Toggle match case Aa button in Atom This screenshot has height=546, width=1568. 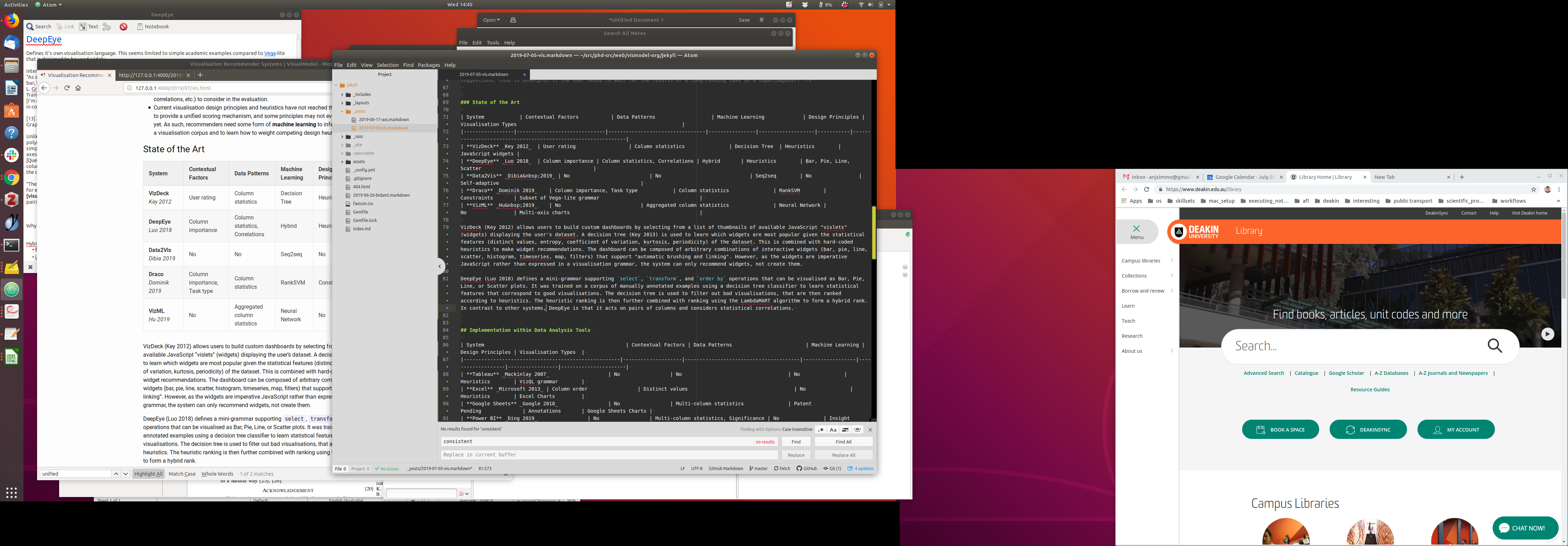[x=833, y=430]
